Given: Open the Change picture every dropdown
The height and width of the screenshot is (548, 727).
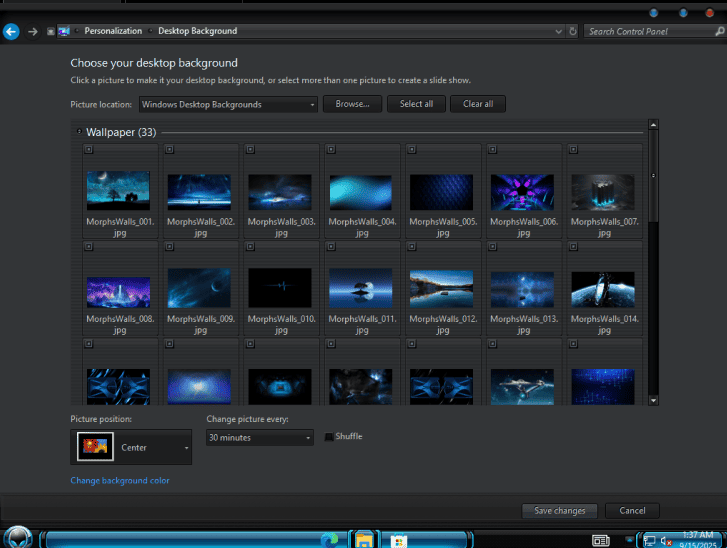Looking at the screenshot, I should tap(260, 438).
